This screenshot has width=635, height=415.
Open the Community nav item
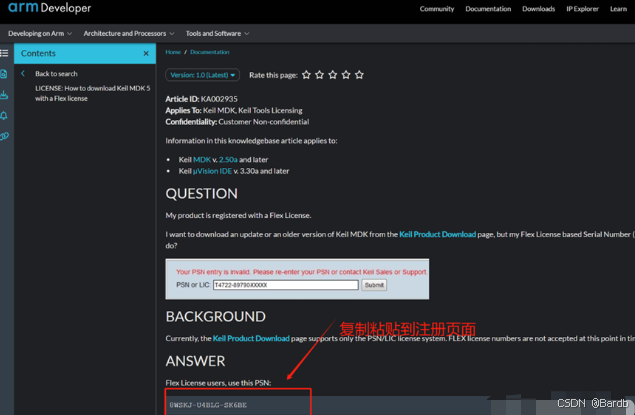437,9
